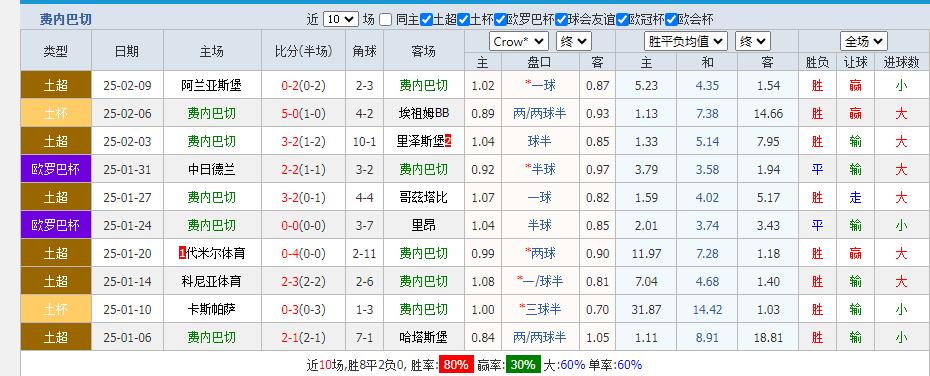Select the 土杯 type cell for 25-02-06
This screenshot has height=376, width=930.
coord(56,113)
